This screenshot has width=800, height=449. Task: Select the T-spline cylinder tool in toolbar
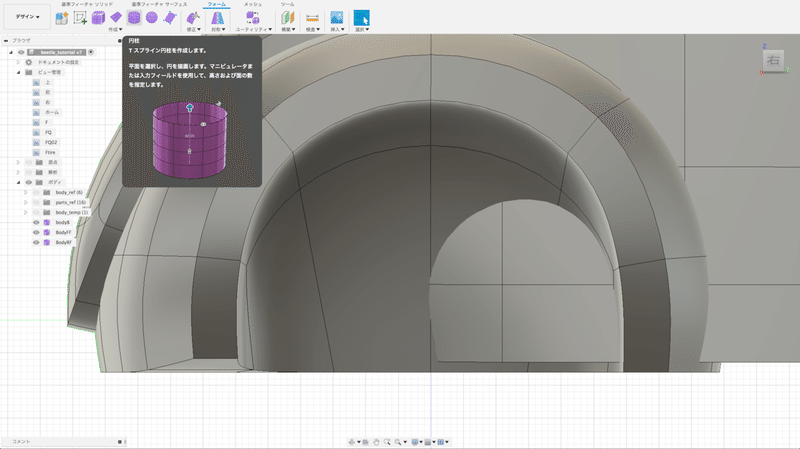point(134,18)
